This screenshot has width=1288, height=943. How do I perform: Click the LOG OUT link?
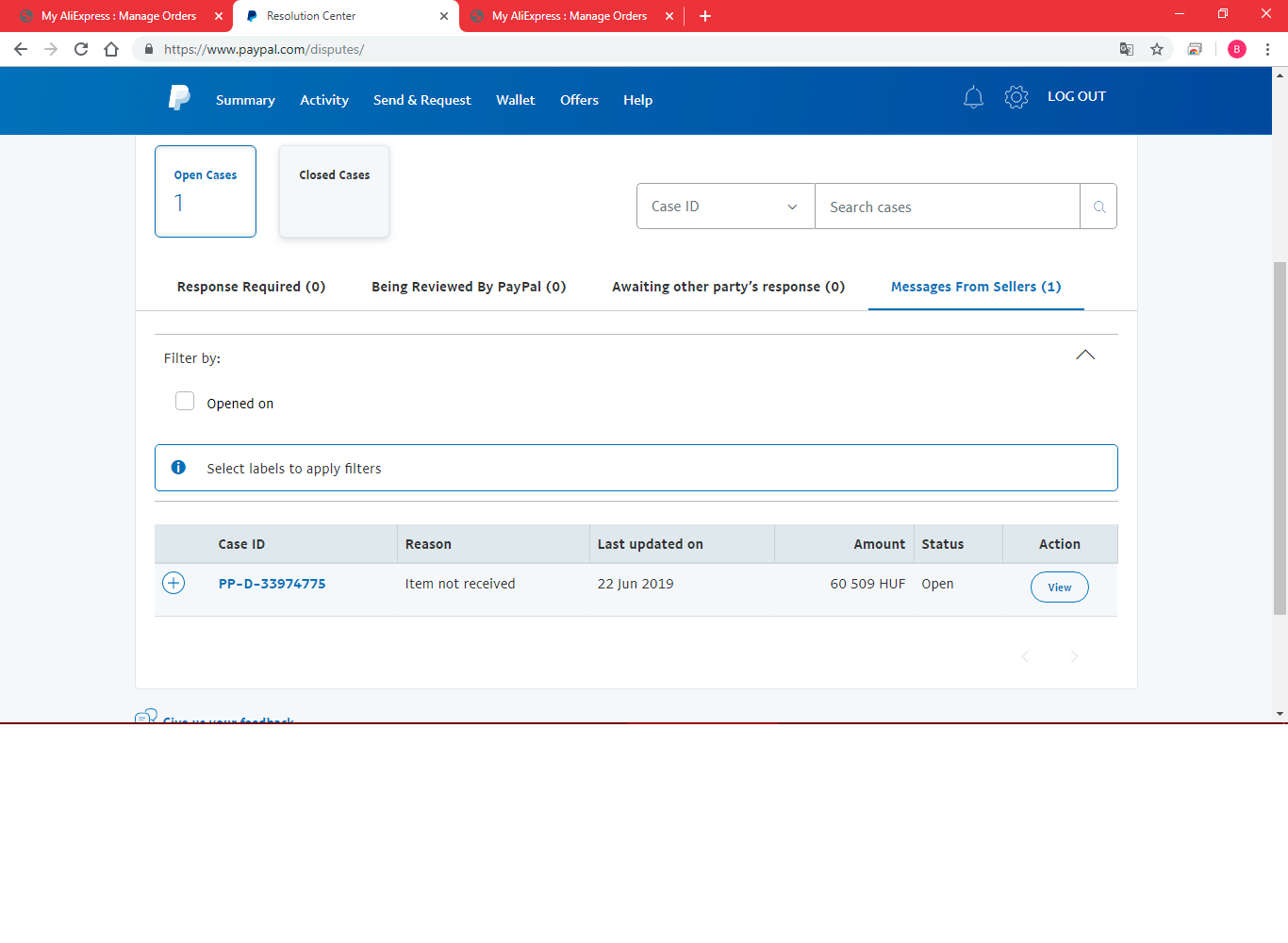pyautogui.click(x=1077, y=96)
